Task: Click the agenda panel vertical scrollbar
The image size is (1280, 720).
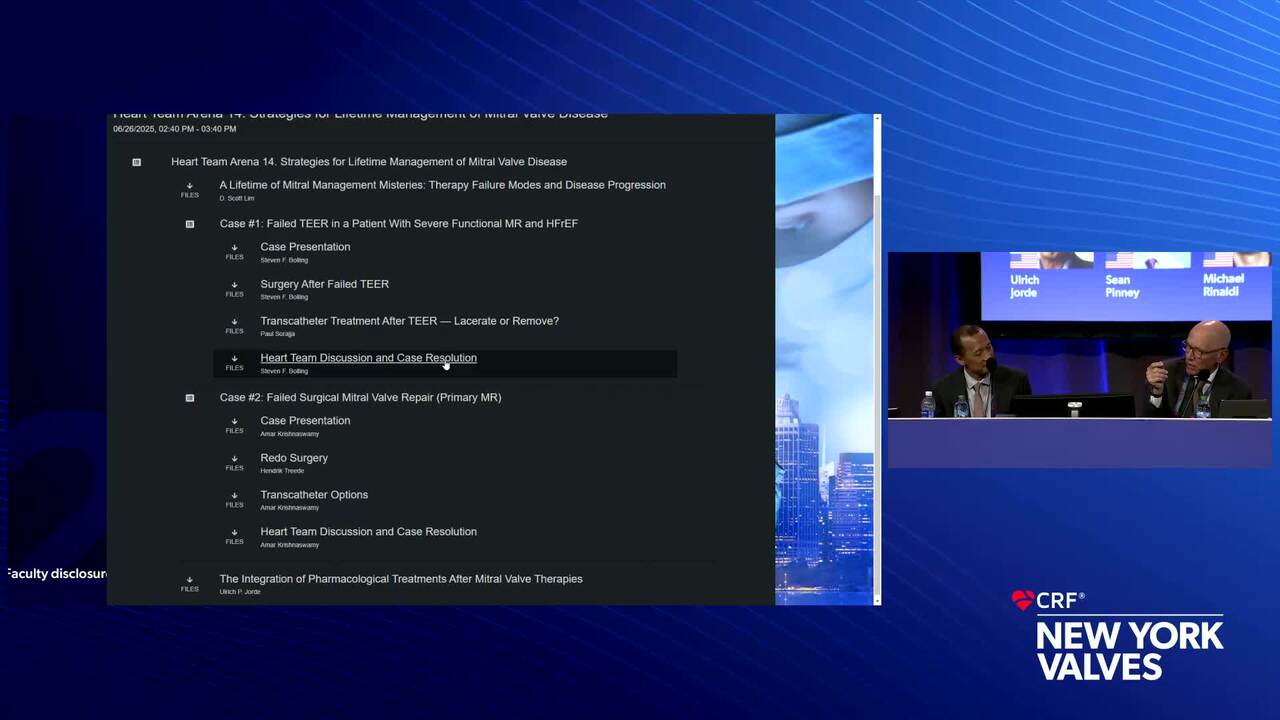Action: click(x=877, y=360)
